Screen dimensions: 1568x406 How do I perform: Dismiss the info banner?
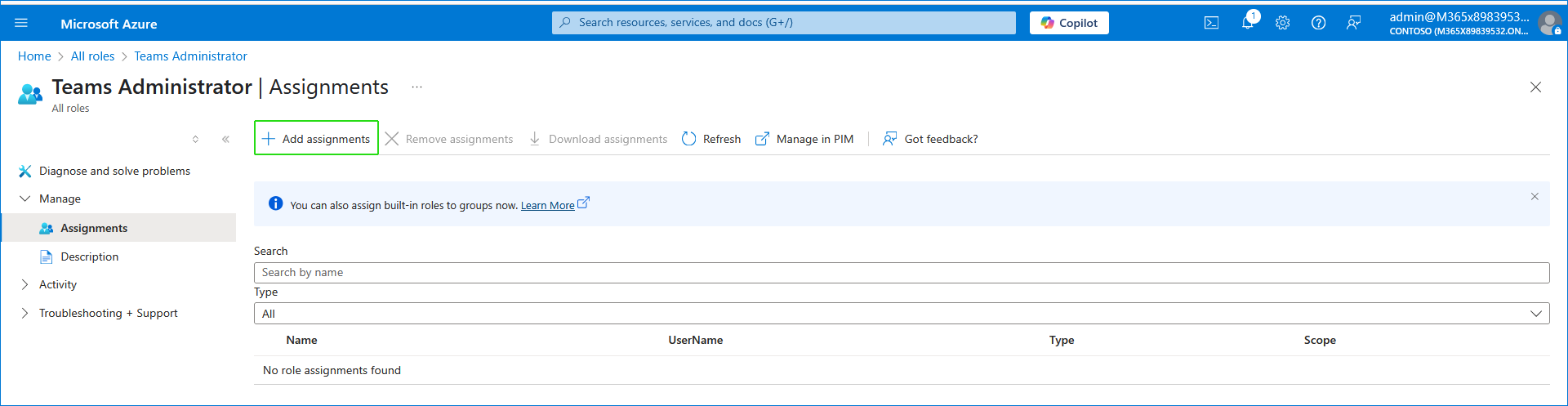(x=1535, y=196)
